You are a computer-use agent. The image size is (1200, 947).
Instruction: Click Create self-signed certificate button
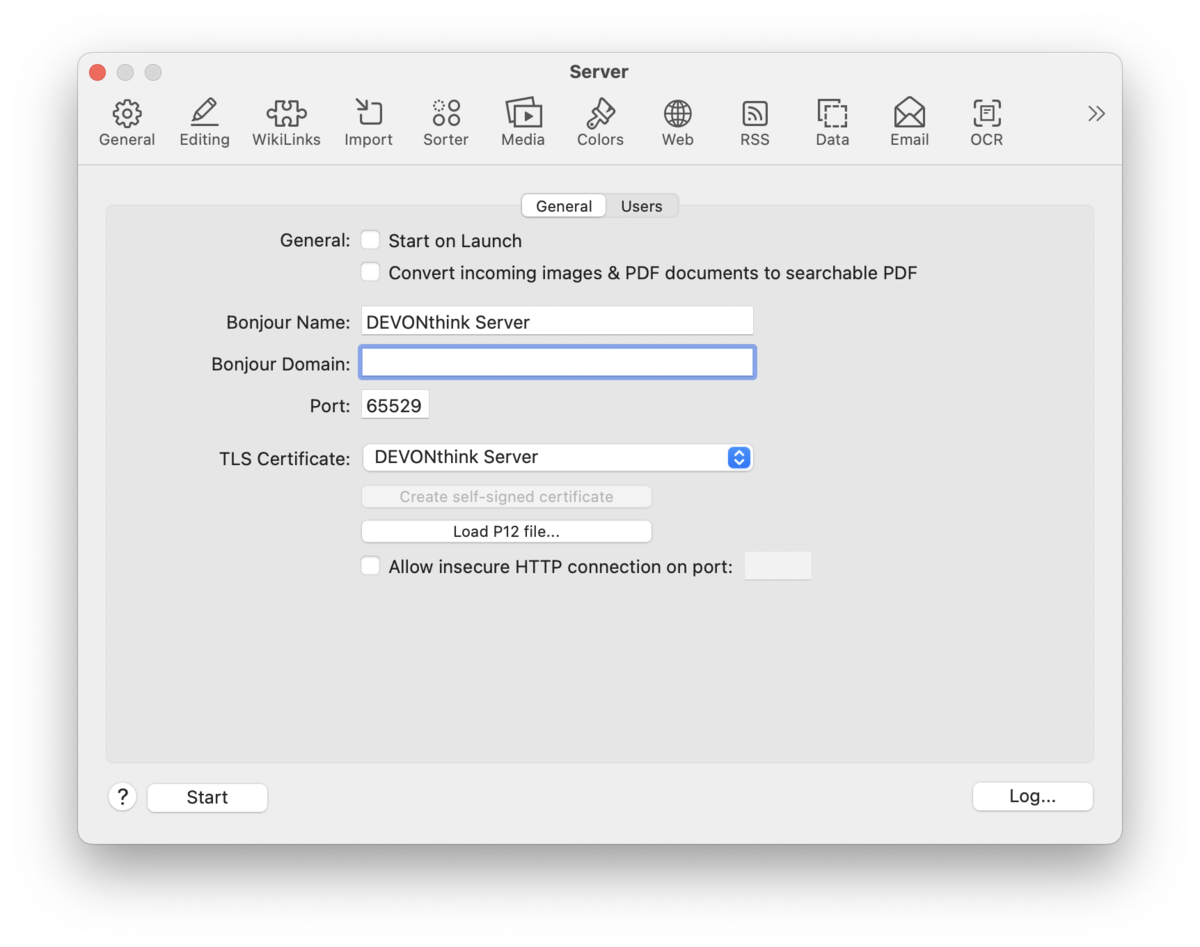506,496
